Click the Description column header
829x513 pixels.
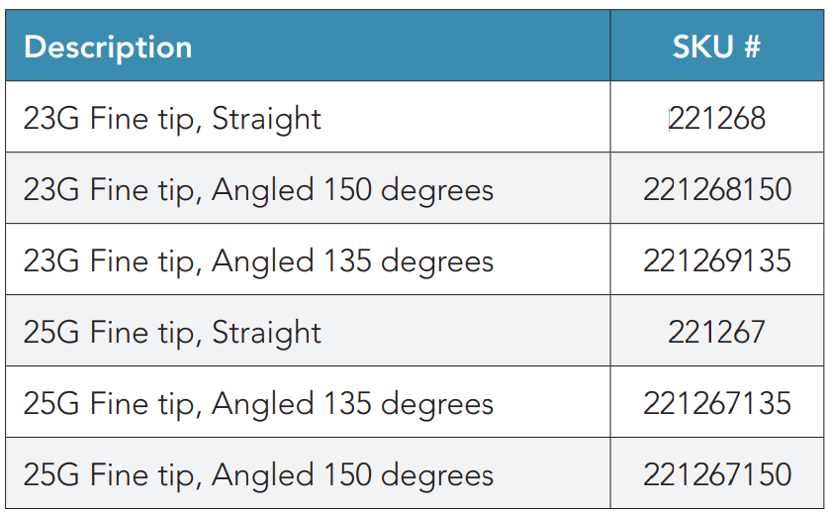tap(108, 47)
